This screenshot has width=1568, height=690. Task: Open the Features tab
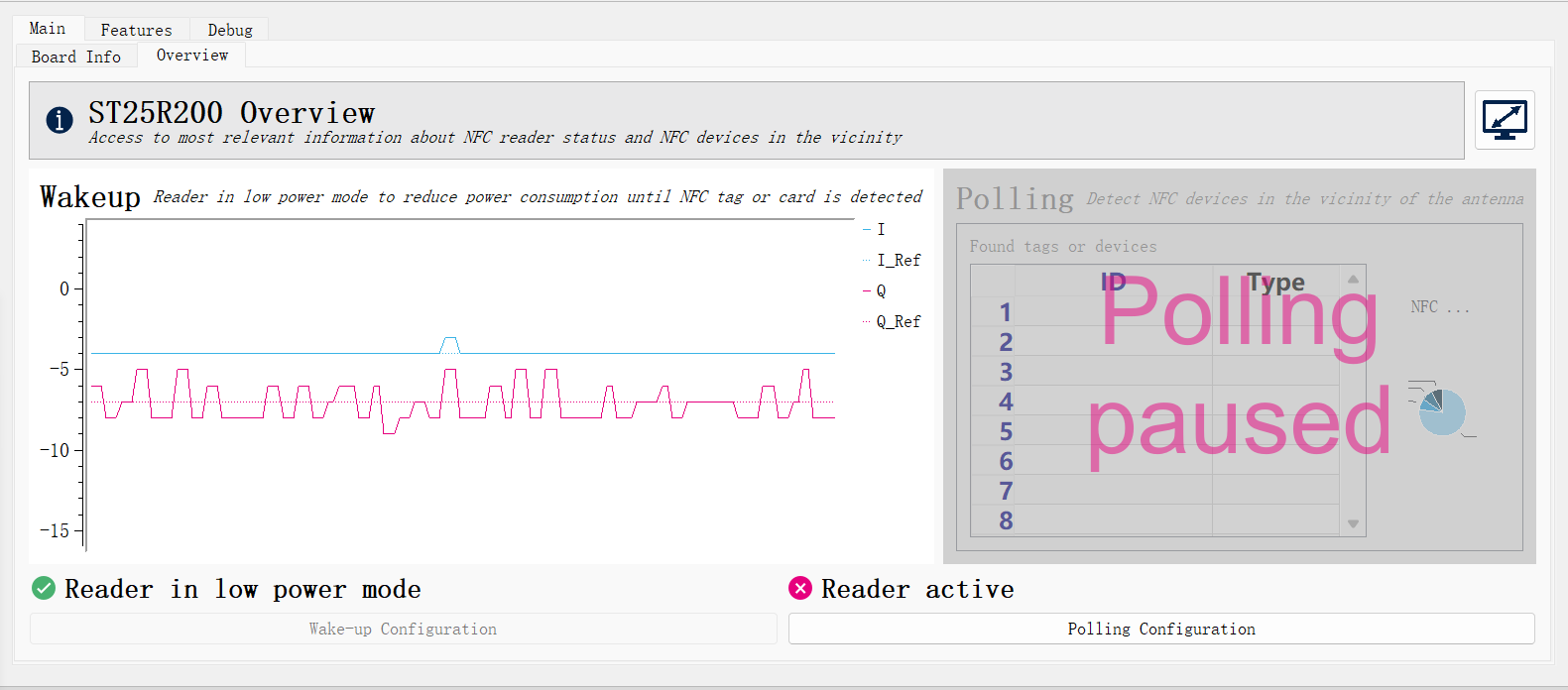pos(136,30)
